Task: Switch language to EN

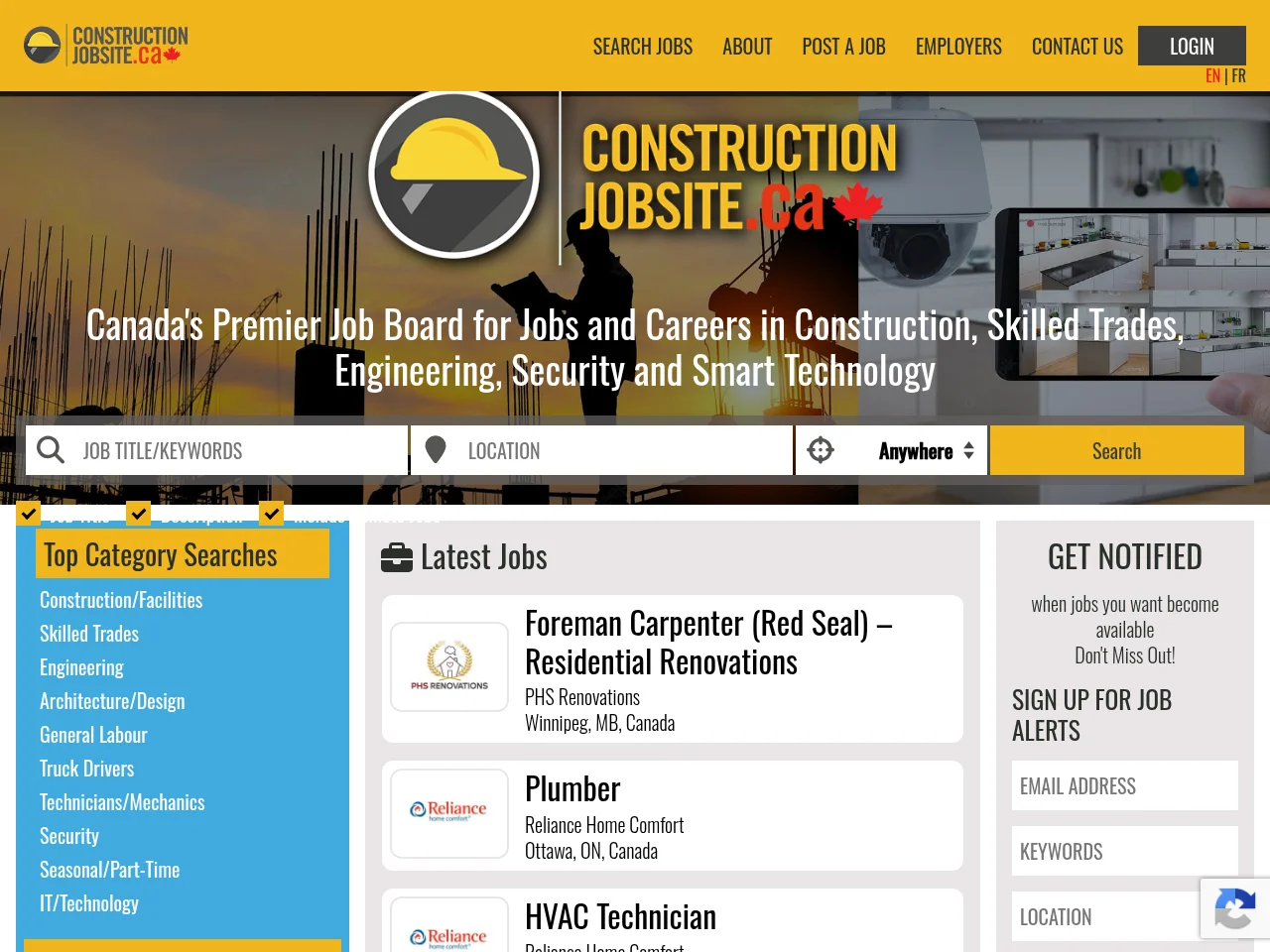Action: coord(1212,76)
